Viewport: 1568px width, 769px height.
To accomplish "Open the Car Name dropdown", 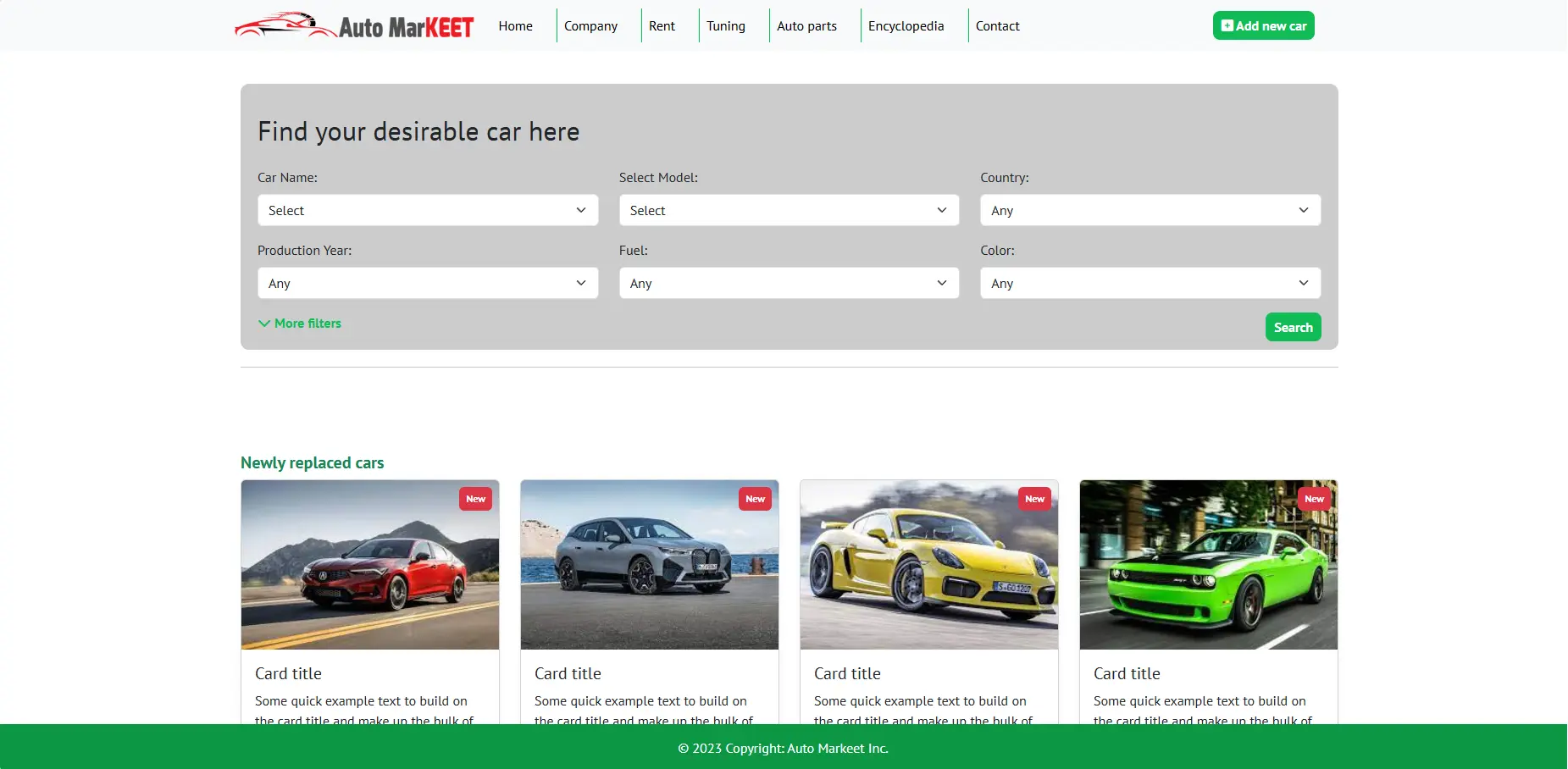I will click(428, 210).
